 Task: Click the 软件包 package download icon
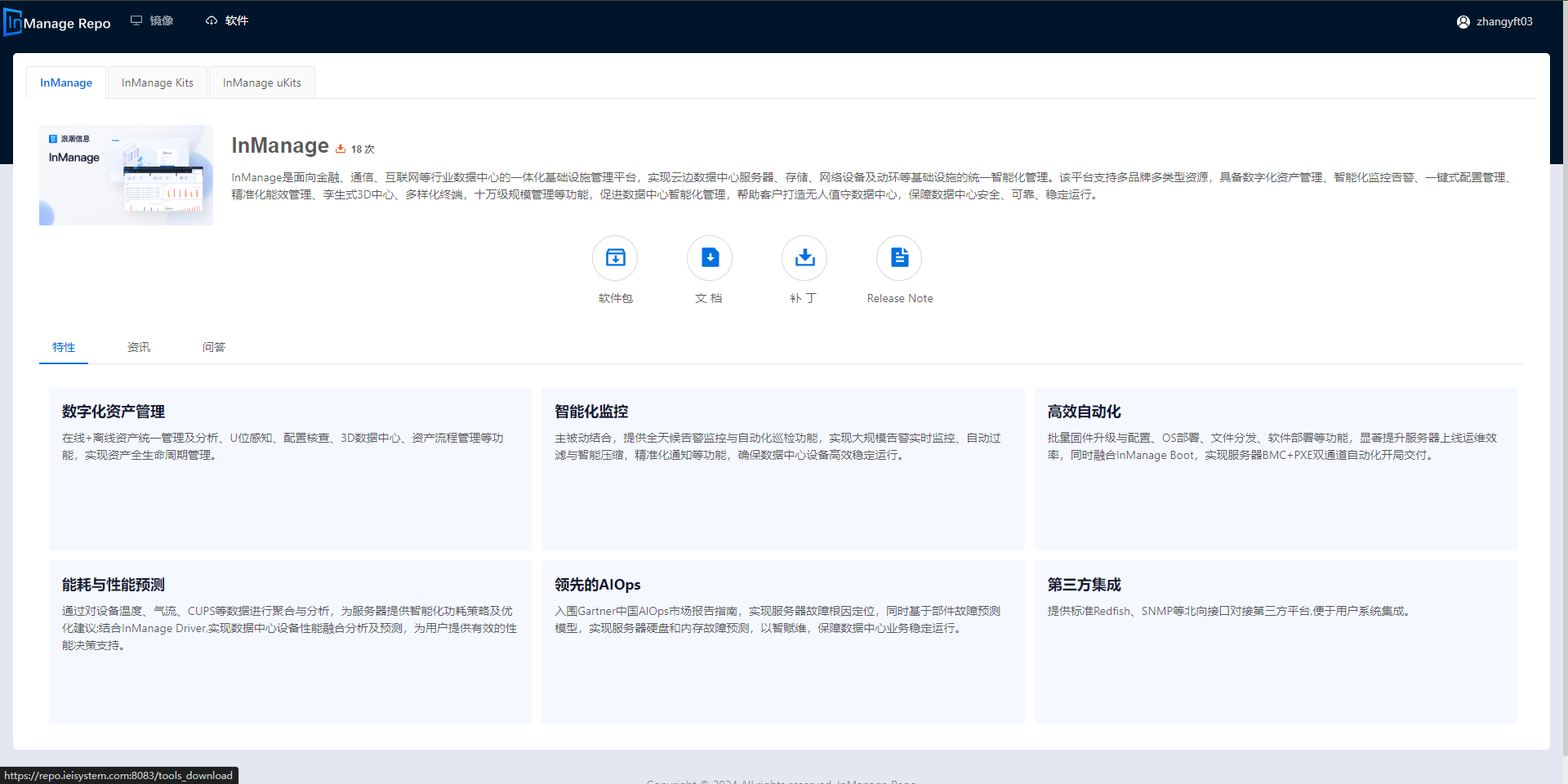tap(615, 258)
